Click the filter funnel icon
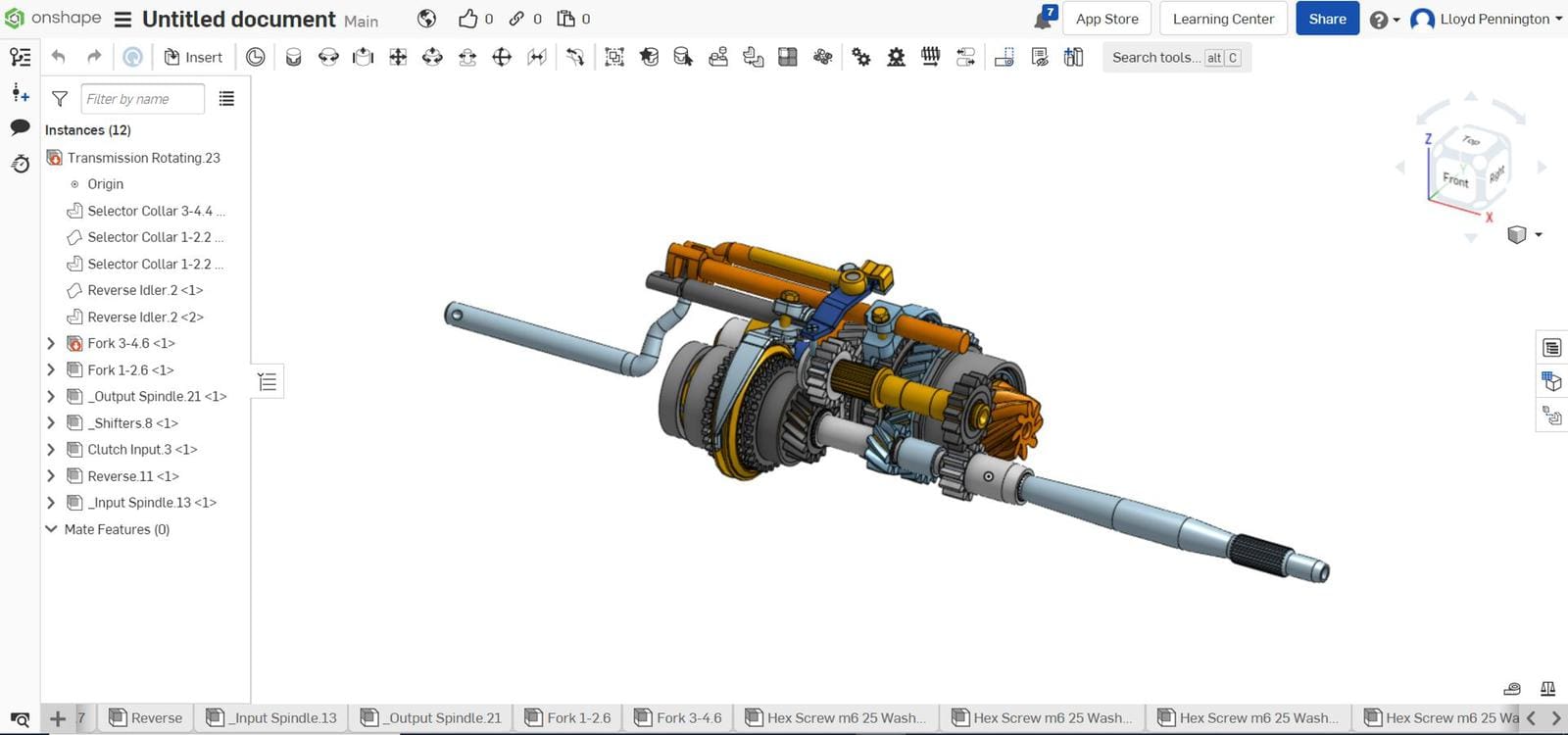Viewport: 1568px width, 735px height. (60, 99)
